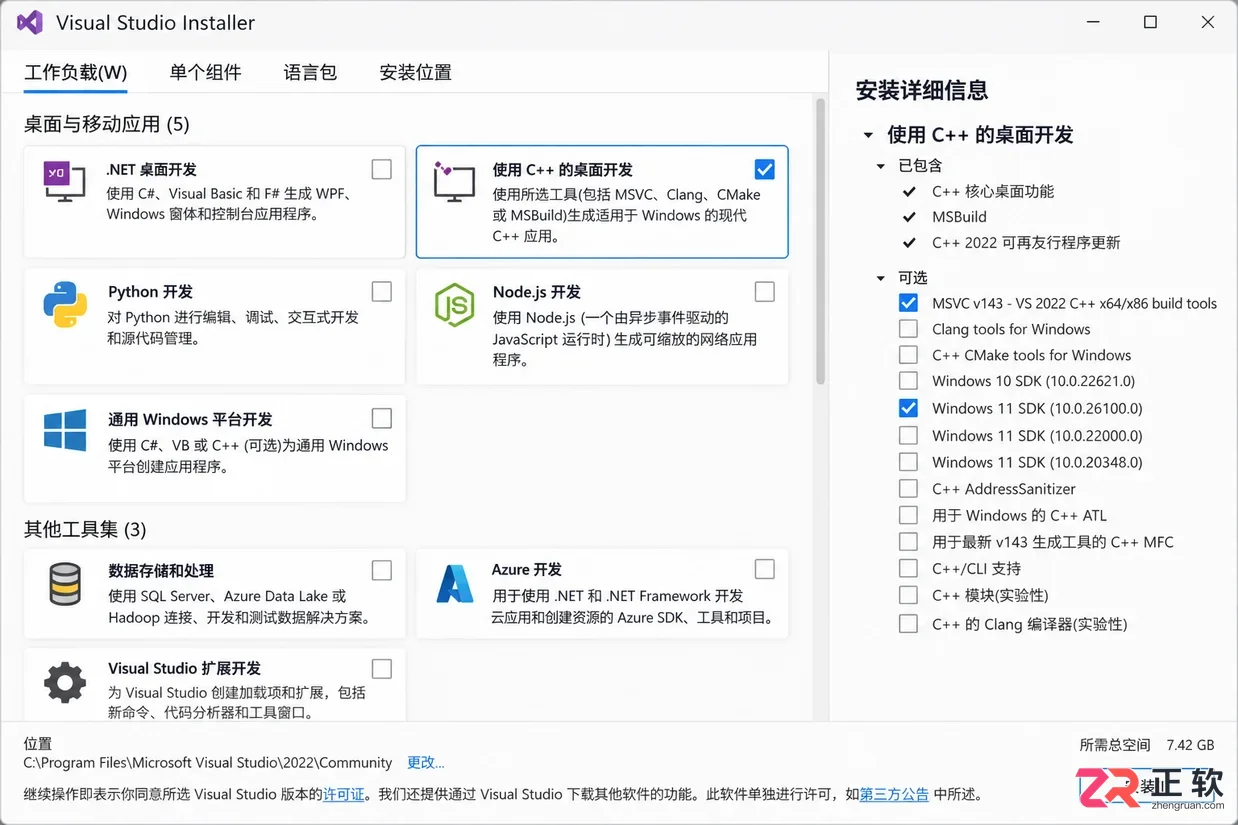
Task: Switch to the 单个组件 tab
Action: pos(205,73)
